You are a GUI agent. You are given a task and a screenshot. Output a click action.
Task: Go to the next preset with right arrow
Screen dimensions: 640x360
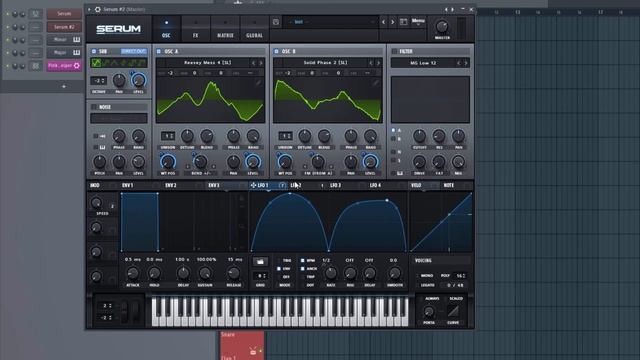[x=393, y=22]
